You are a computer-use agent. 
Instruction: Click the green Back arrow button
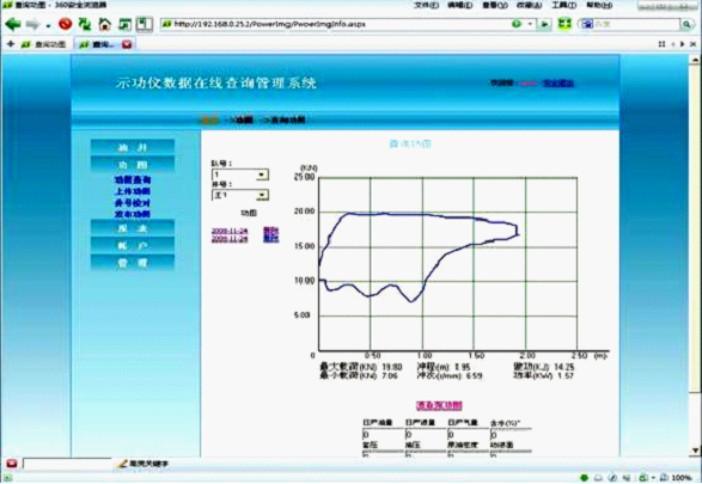[x=13, y=24]
